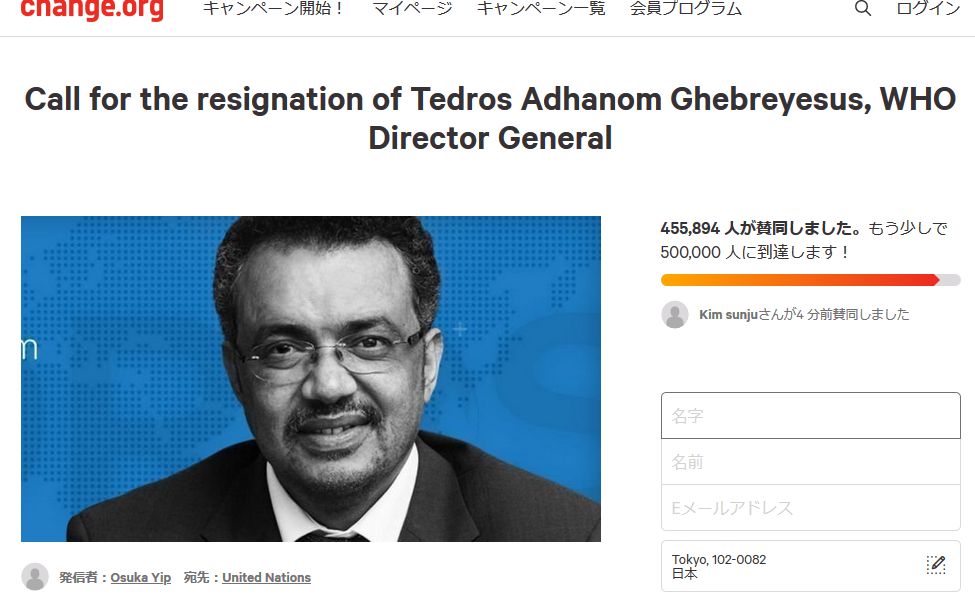The image size is (975, 596).
Task: Open キャンペーン一覧 in the navigation
Action: click(x=540, y=9)
